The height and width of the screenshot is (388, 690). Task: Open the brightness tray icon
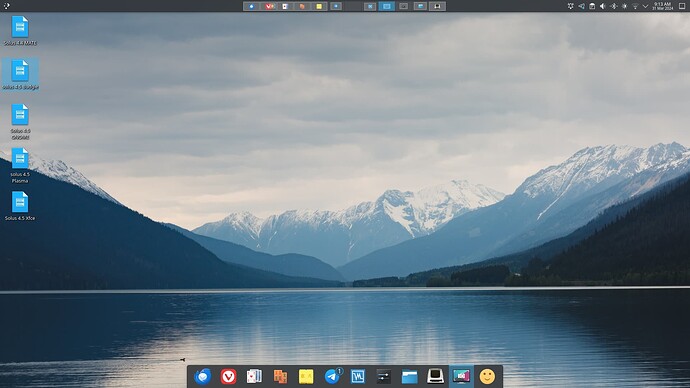tap(624, 6)
